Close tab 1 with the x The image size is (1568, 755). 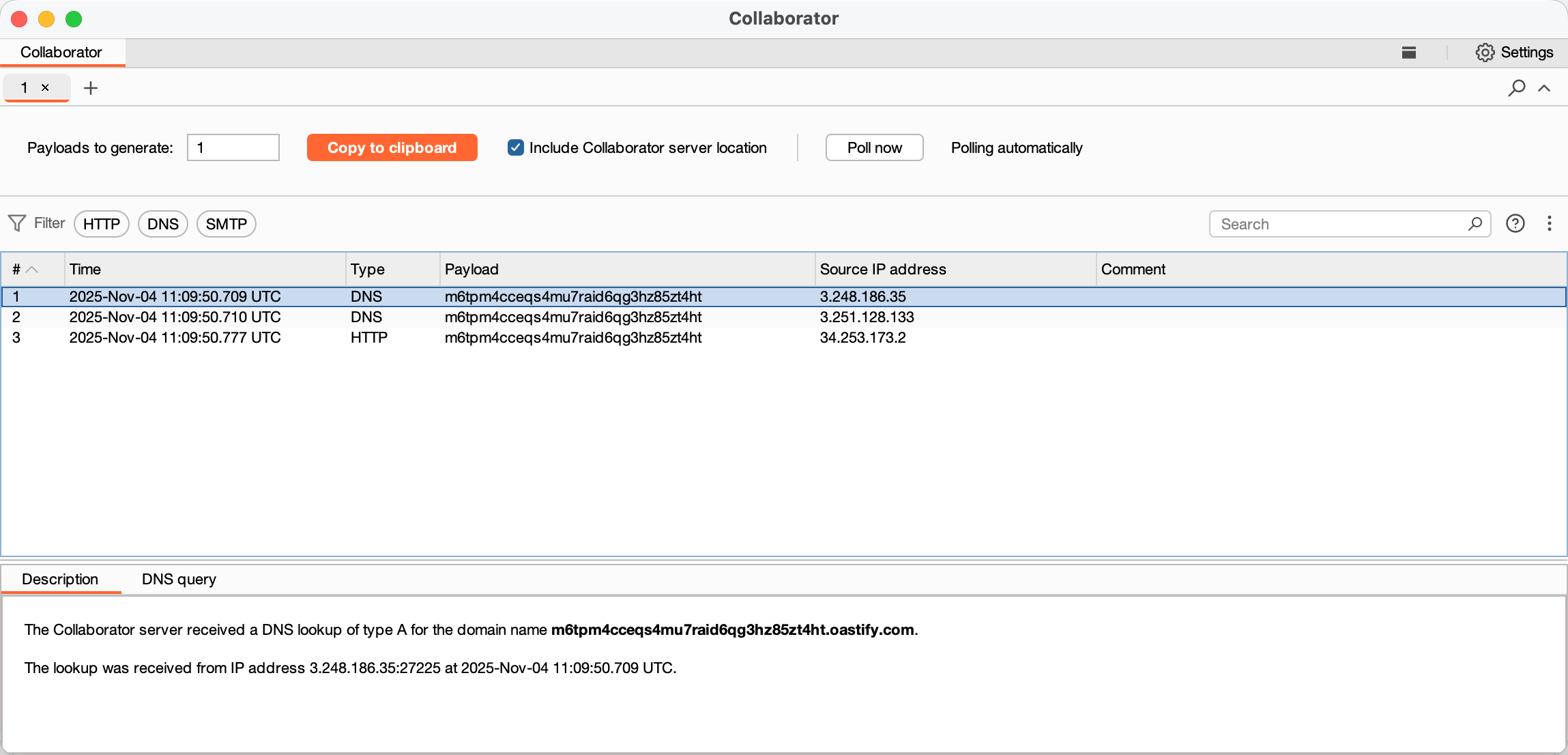tap(46, 87)
